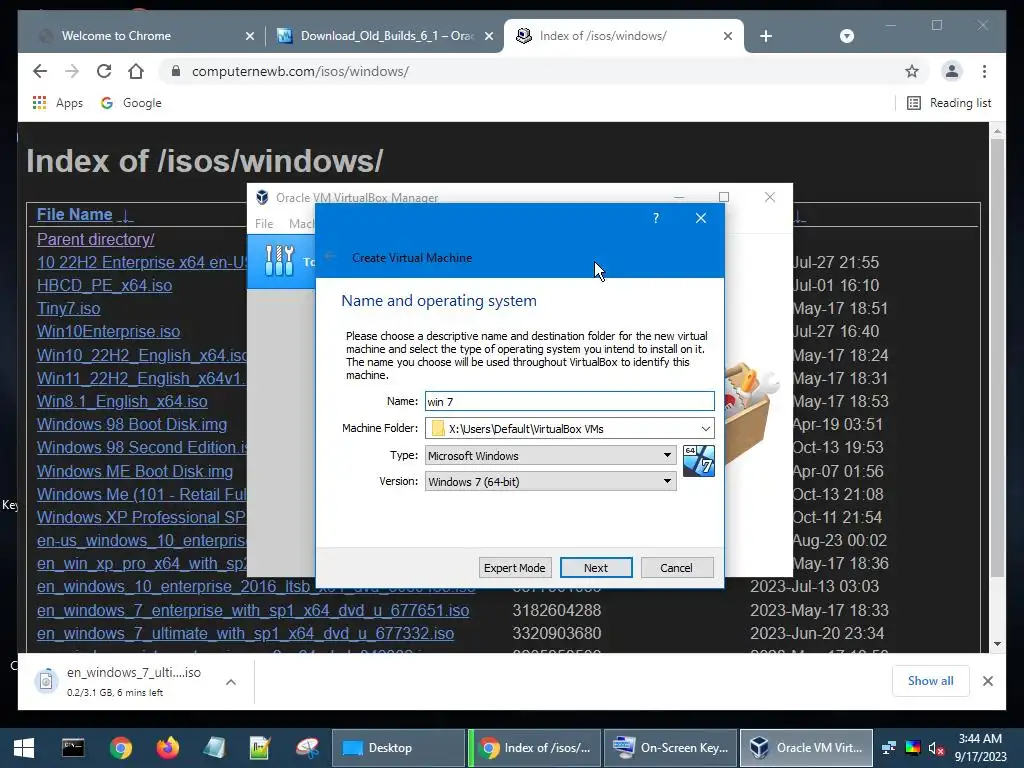Open the Chrome profile avatar
Image resolution: width=1024 pixels, height=768 pixels.
point(952,71)
